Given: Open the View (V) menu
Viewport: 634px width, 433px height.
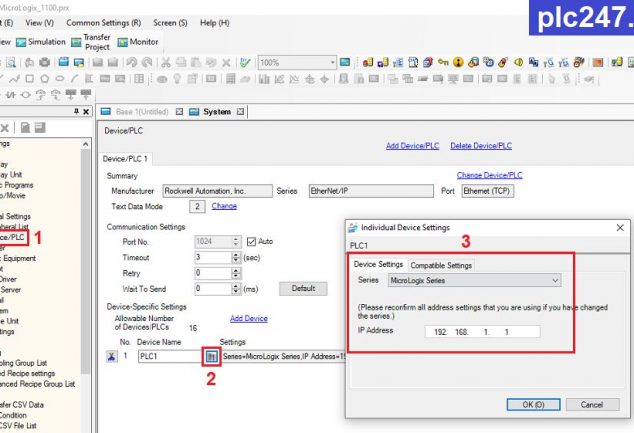Looking at the screenshot, I should (40, 23).
